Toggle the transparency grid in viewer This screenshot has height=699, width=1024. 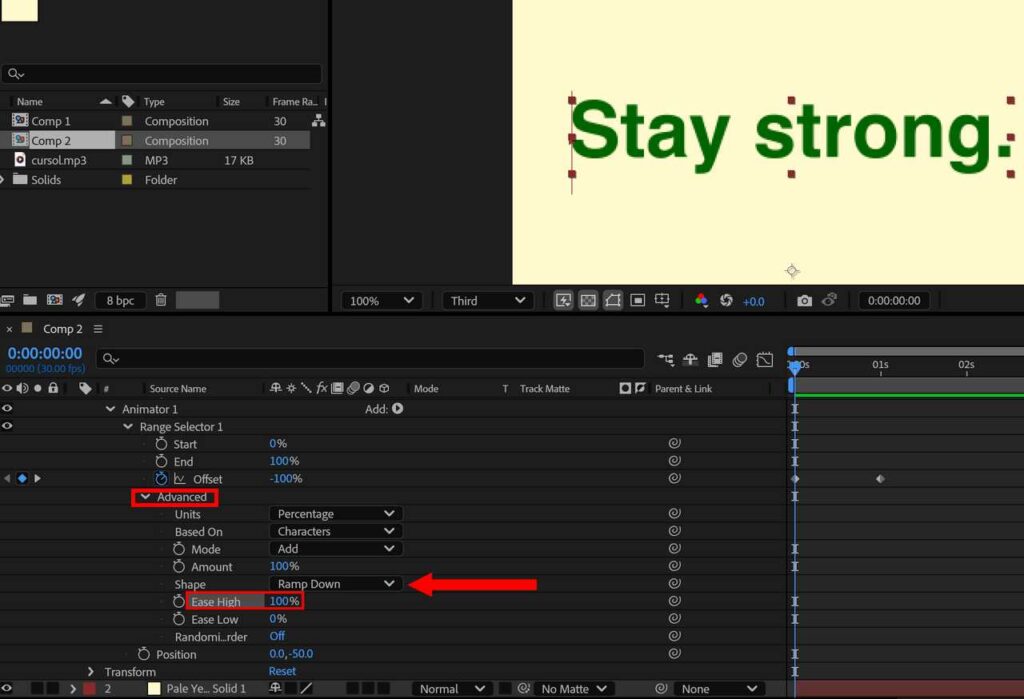[x=588, y=301]
